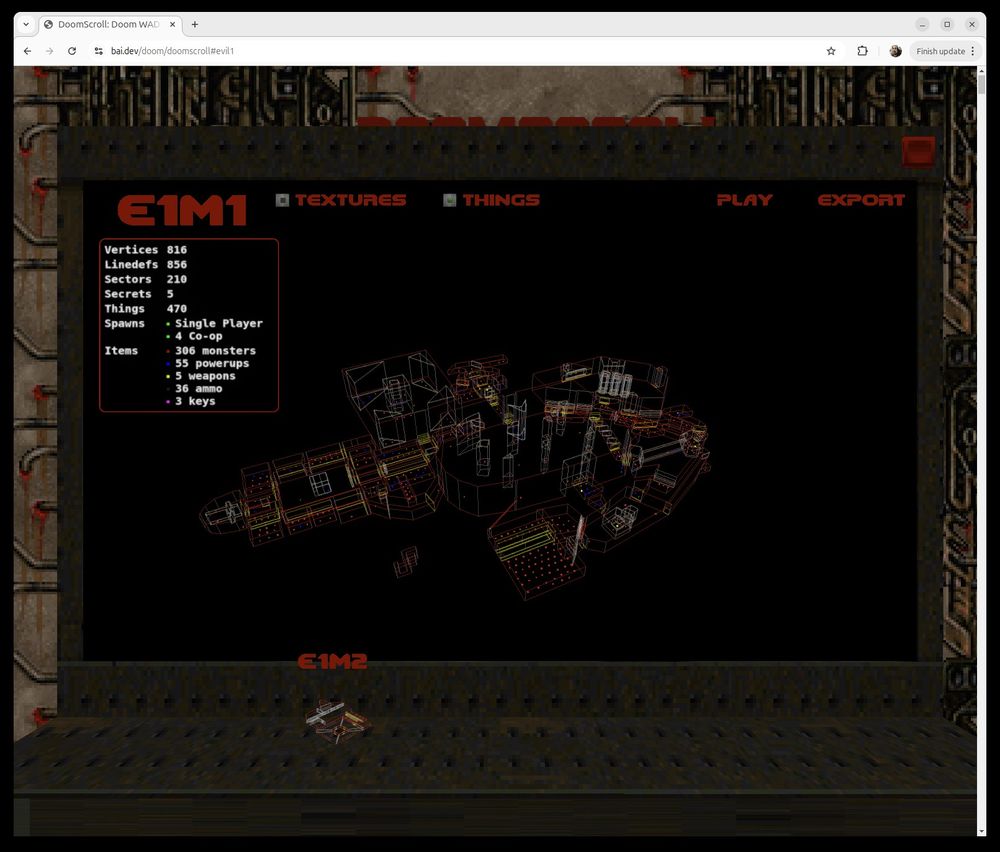The width and height of the screenshot is (1000, 852).
Task: Click the EXPORT button
Action: pos(861,200)
